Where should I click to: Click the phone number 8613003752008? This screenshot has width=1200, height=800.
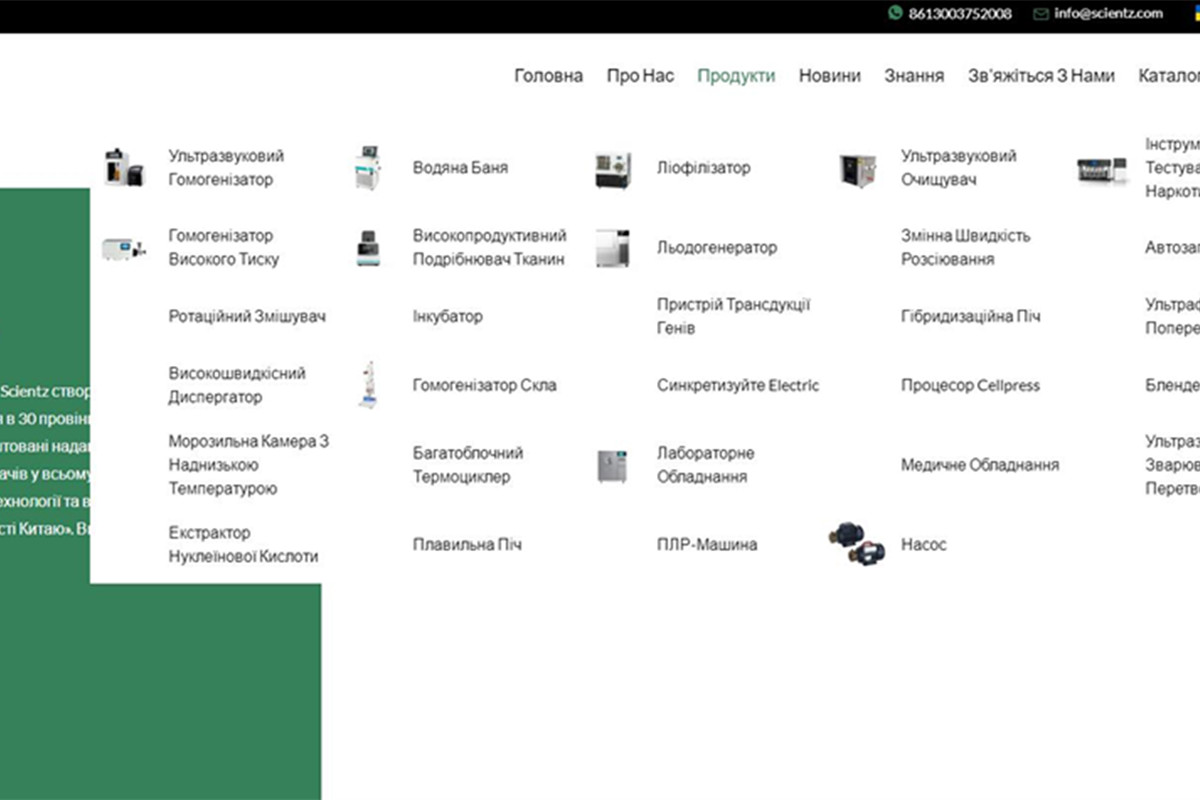(960, 14)
